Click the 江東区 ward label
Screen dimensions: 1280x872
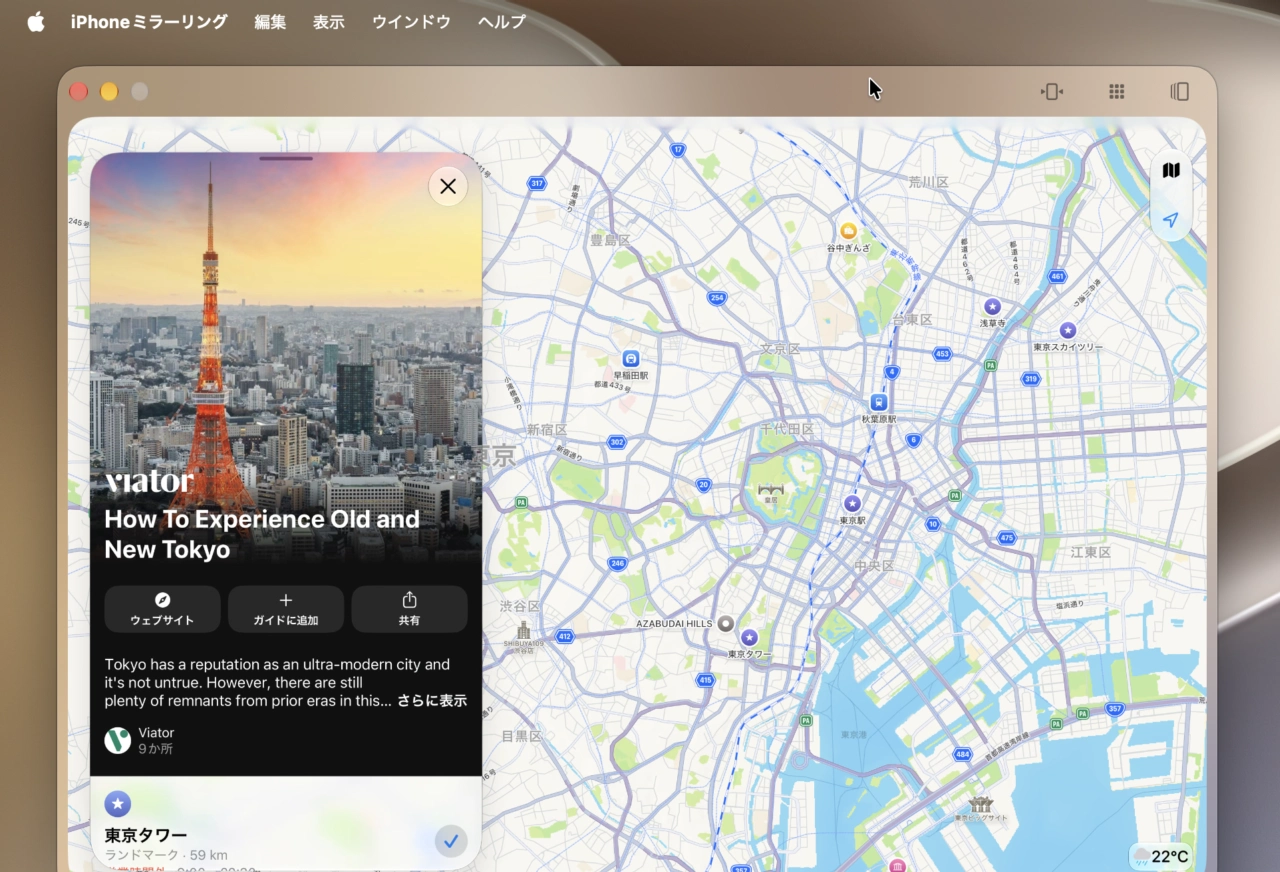tap(1091, 552)
